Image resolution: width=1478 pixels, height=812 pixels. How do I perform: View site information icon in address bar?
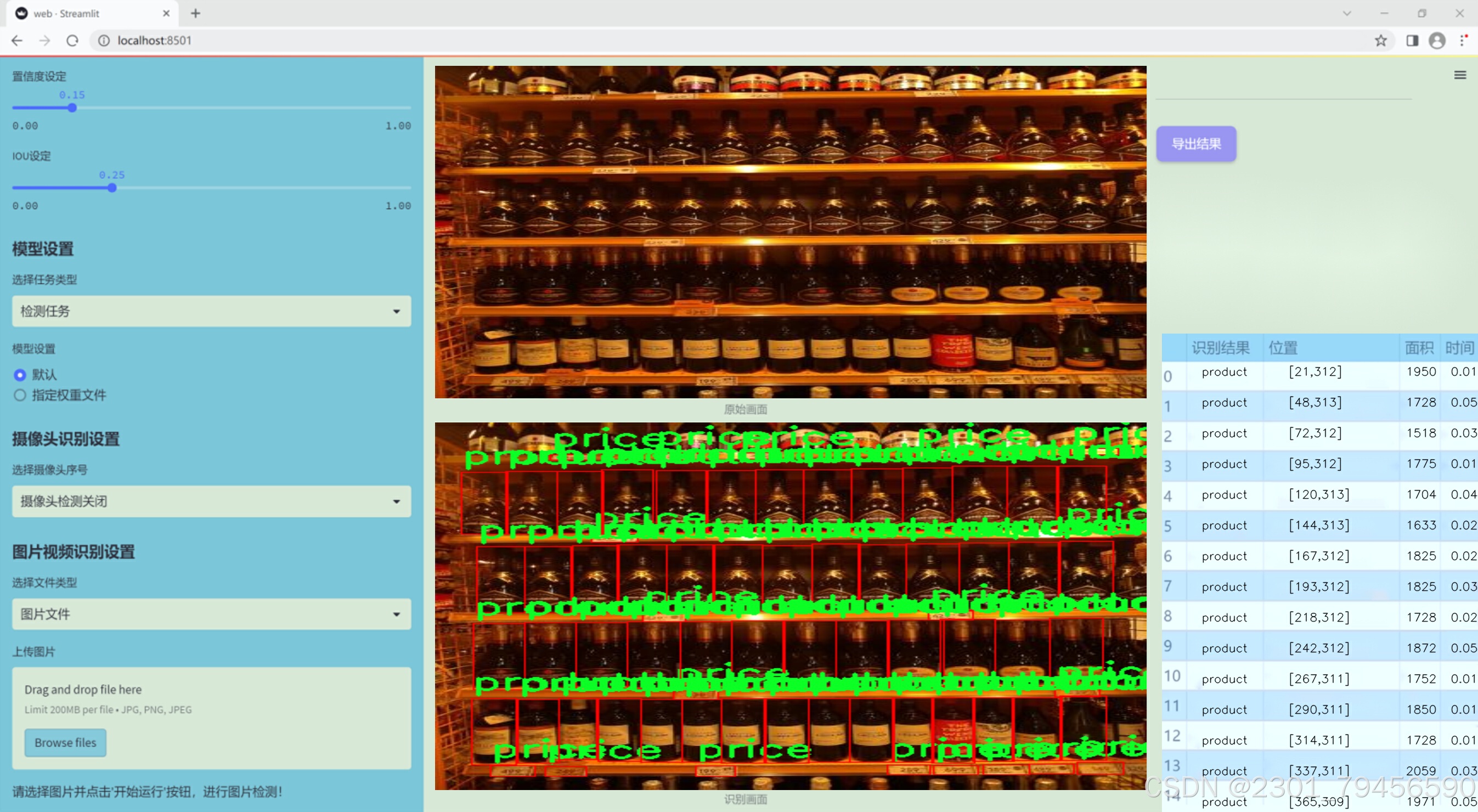104,40
